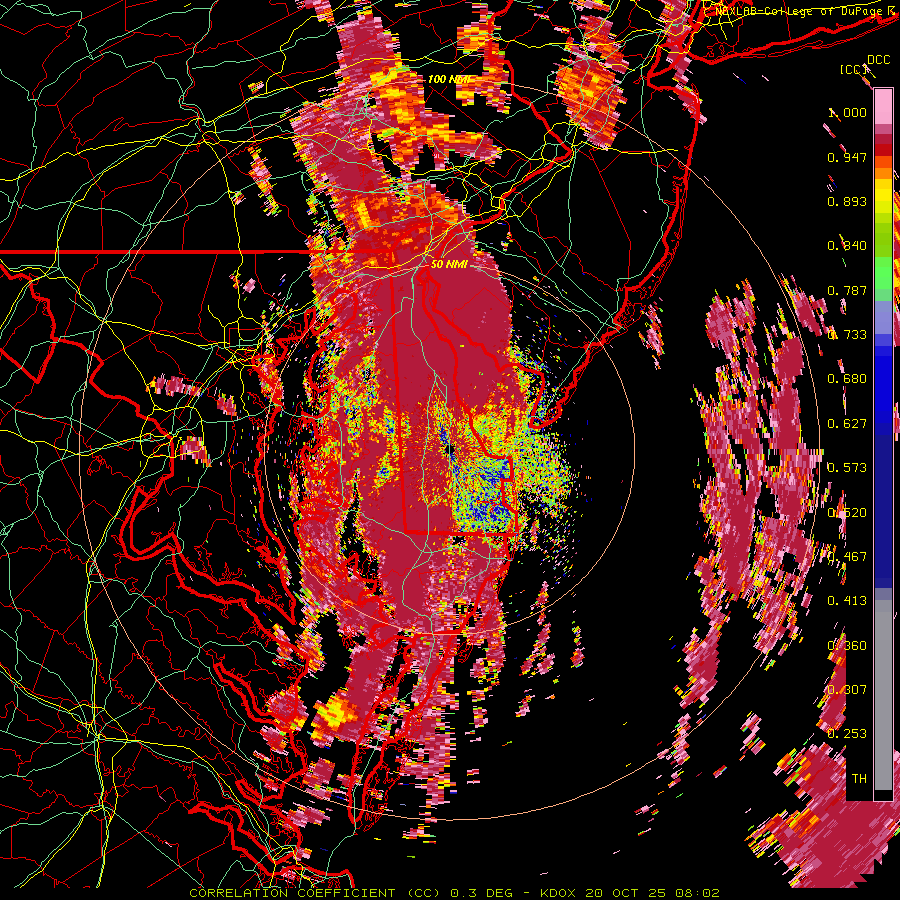
Task: Click the 0.840 scale value
Action: coord(847,246)
